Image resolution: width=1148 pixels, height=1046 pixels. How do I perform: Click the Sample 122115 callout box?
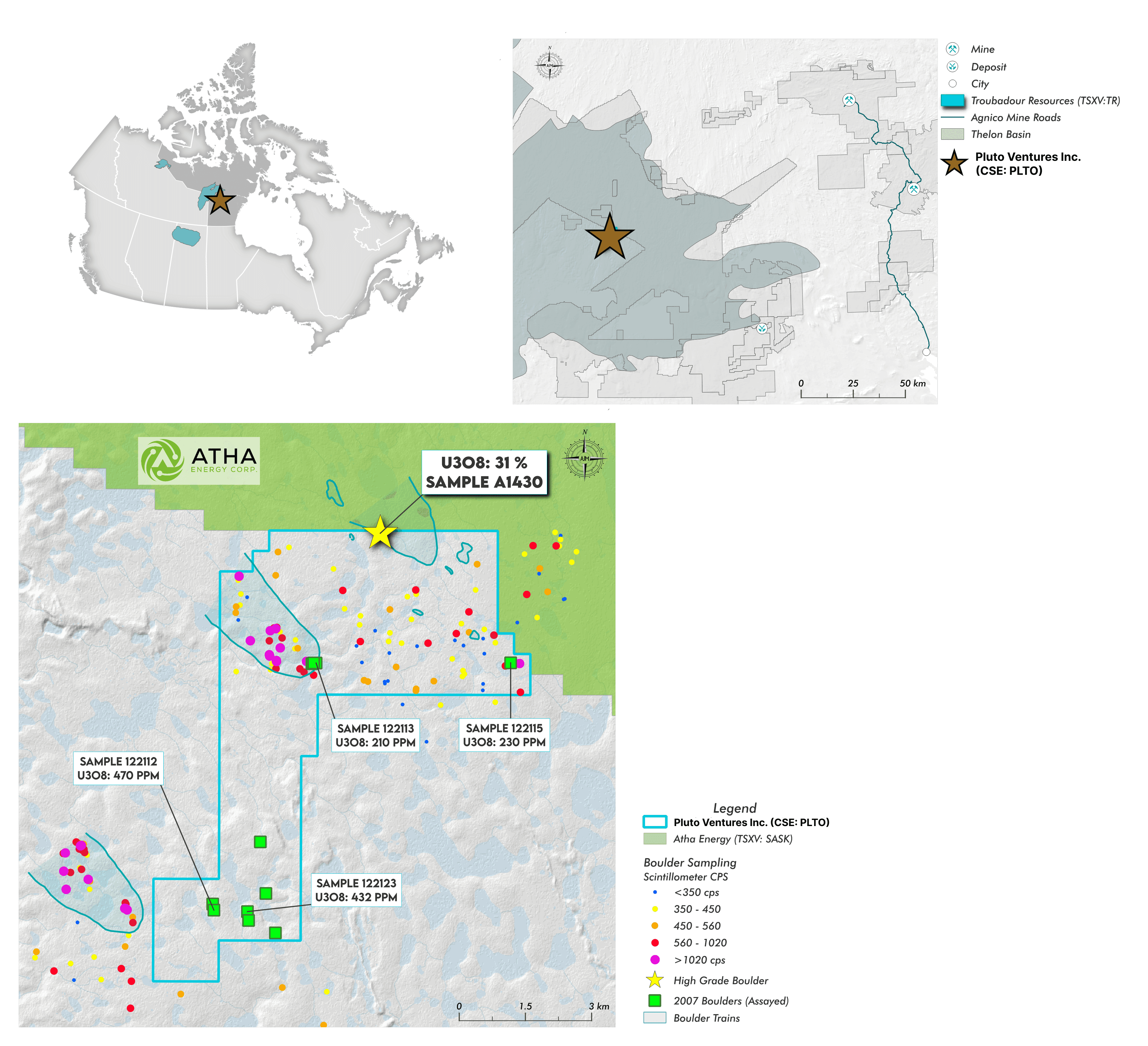click(504, 735)
